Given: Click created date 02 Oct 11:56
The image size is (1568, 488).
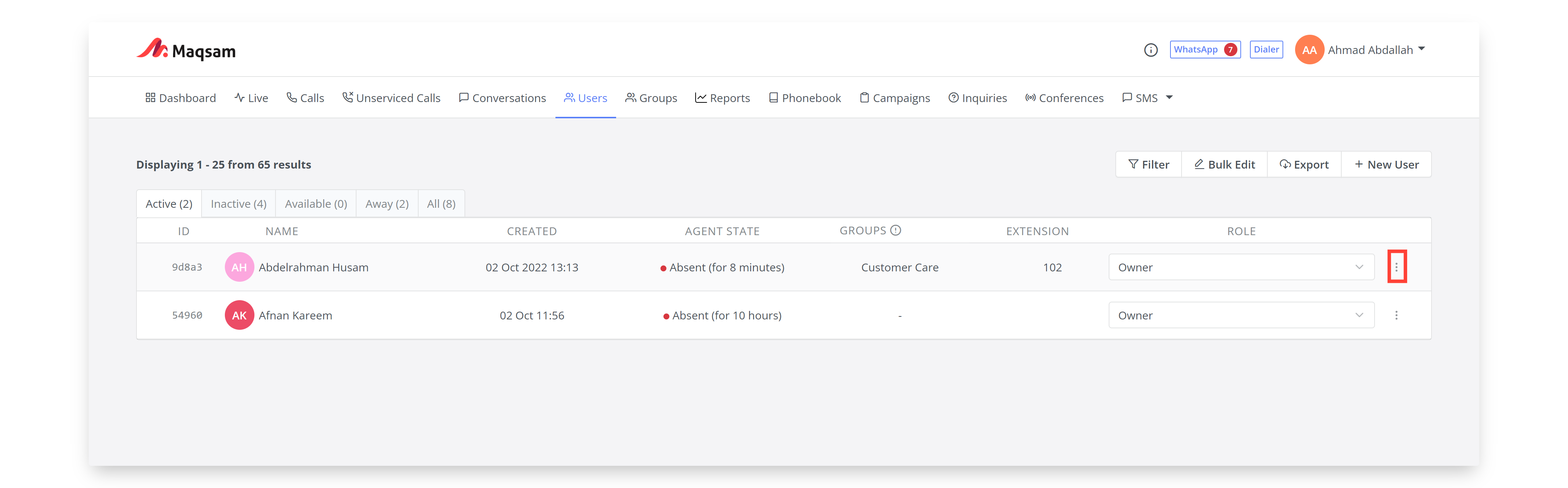Looking at the screenshot, I should (532, 315).
